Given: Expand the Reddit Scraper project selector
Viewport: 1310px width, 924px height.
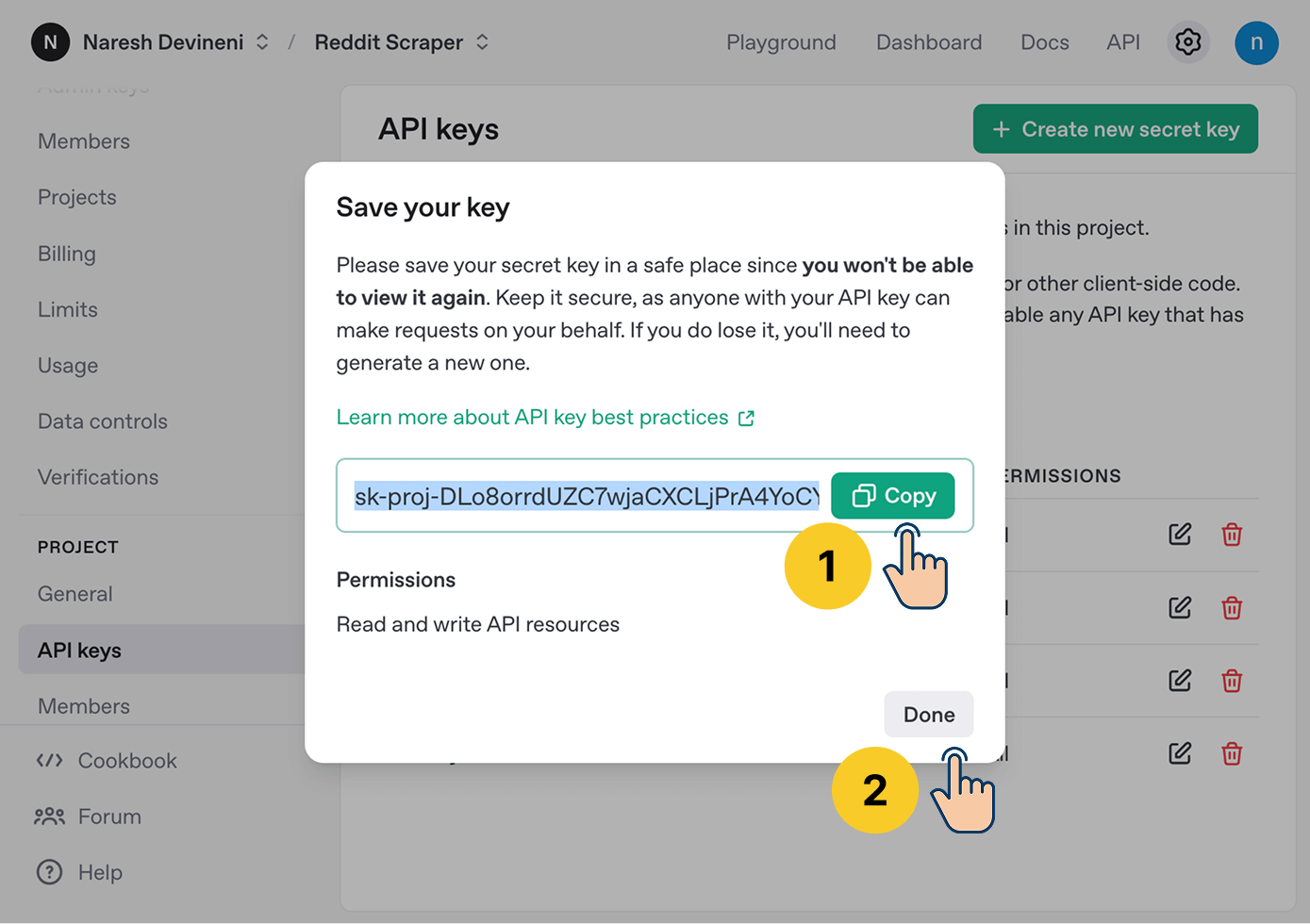Looking at the screenshot, I should (481, 41).
